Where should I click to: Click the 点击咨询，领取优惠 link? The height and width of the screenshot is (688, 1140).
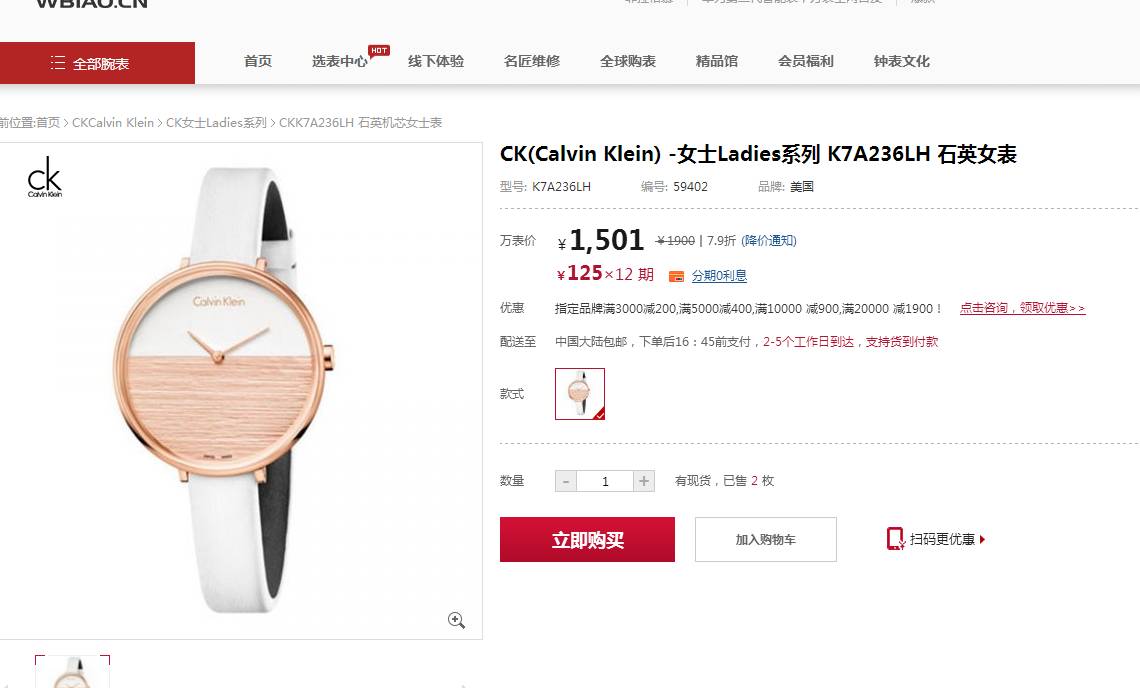[x=1022, y=308]
